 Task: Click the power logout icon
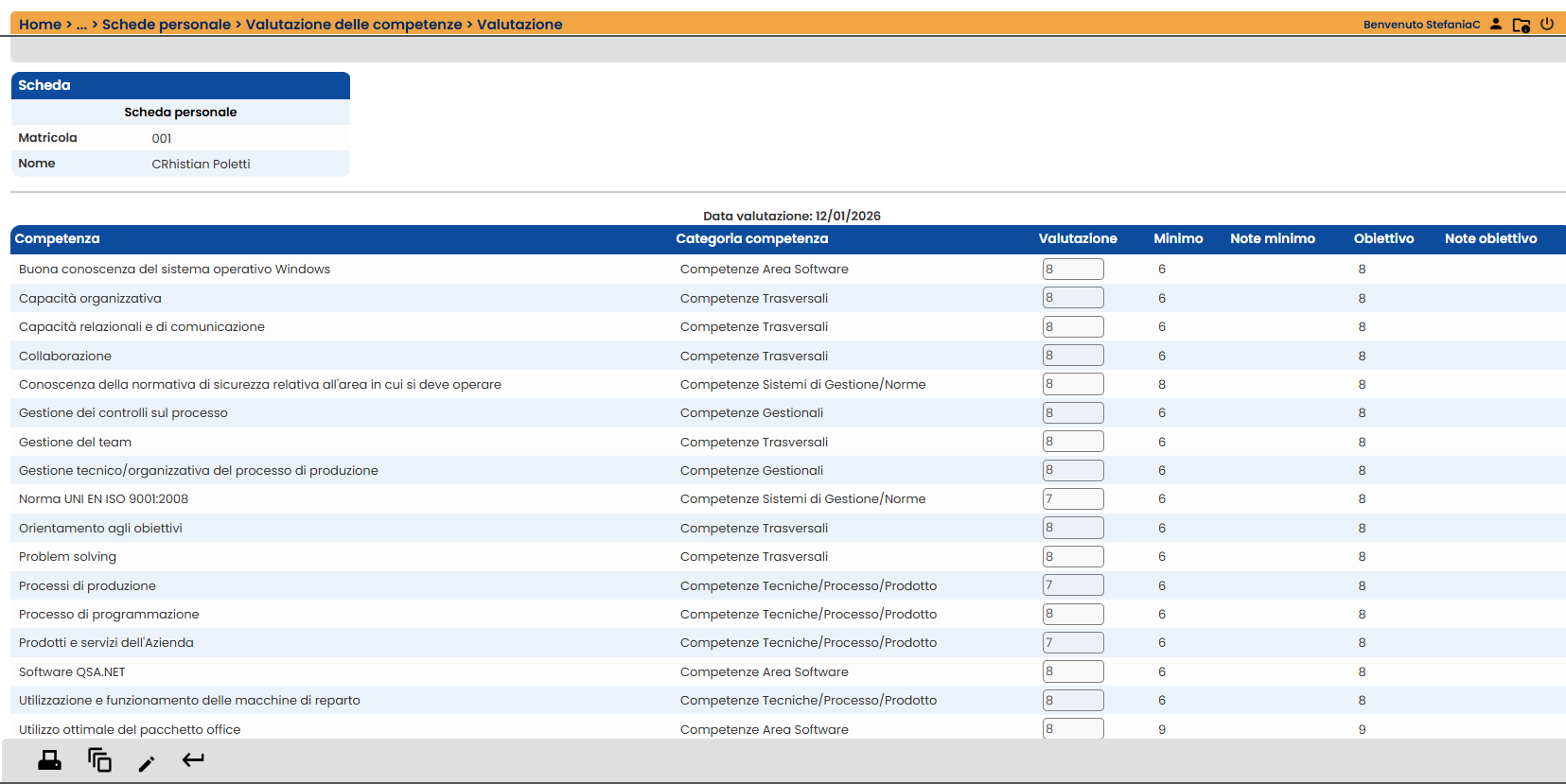(x=1547, y=24)
